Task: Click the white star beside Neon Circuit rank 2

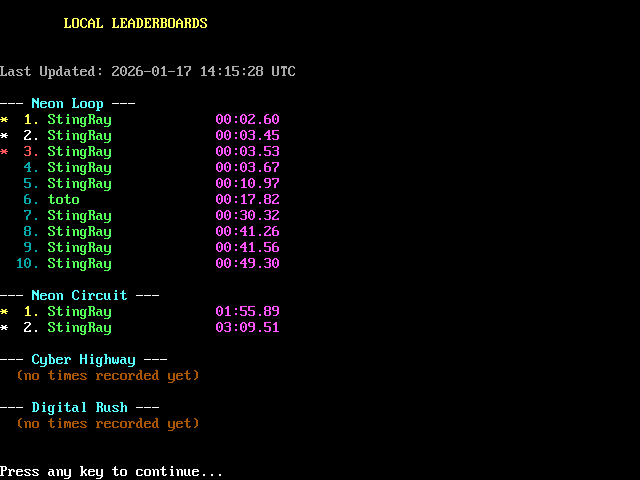Action: point(4,328)
